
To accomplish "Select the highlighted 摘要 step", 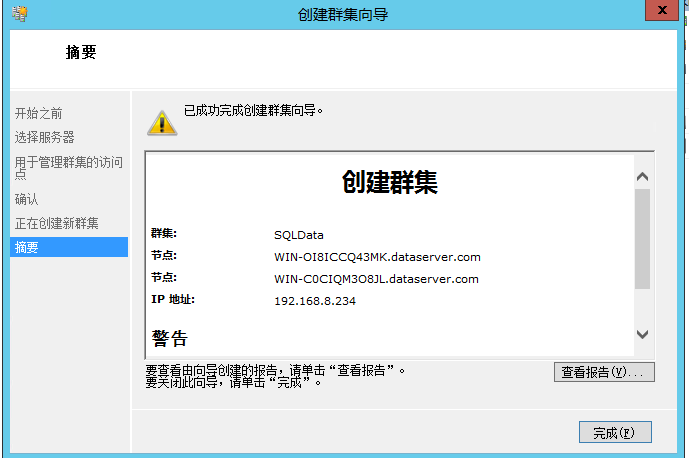I will [69, 247].
